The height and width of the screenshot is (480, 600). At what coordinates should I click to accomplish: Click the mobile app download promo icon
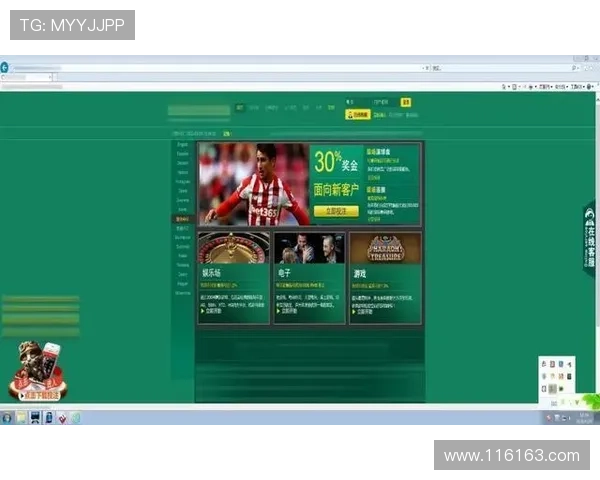(37, 370)
